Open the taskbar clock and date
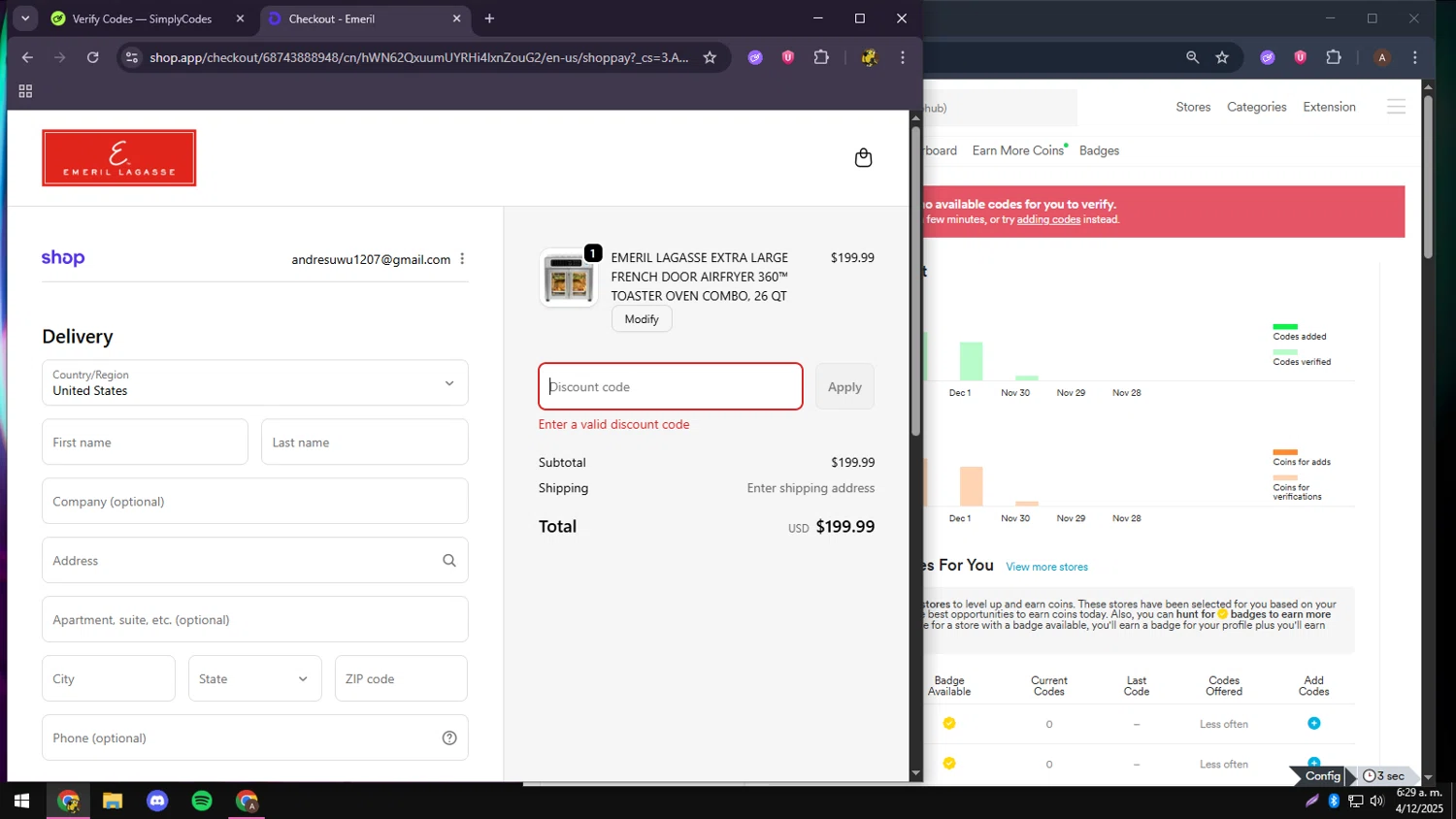 1419,801
